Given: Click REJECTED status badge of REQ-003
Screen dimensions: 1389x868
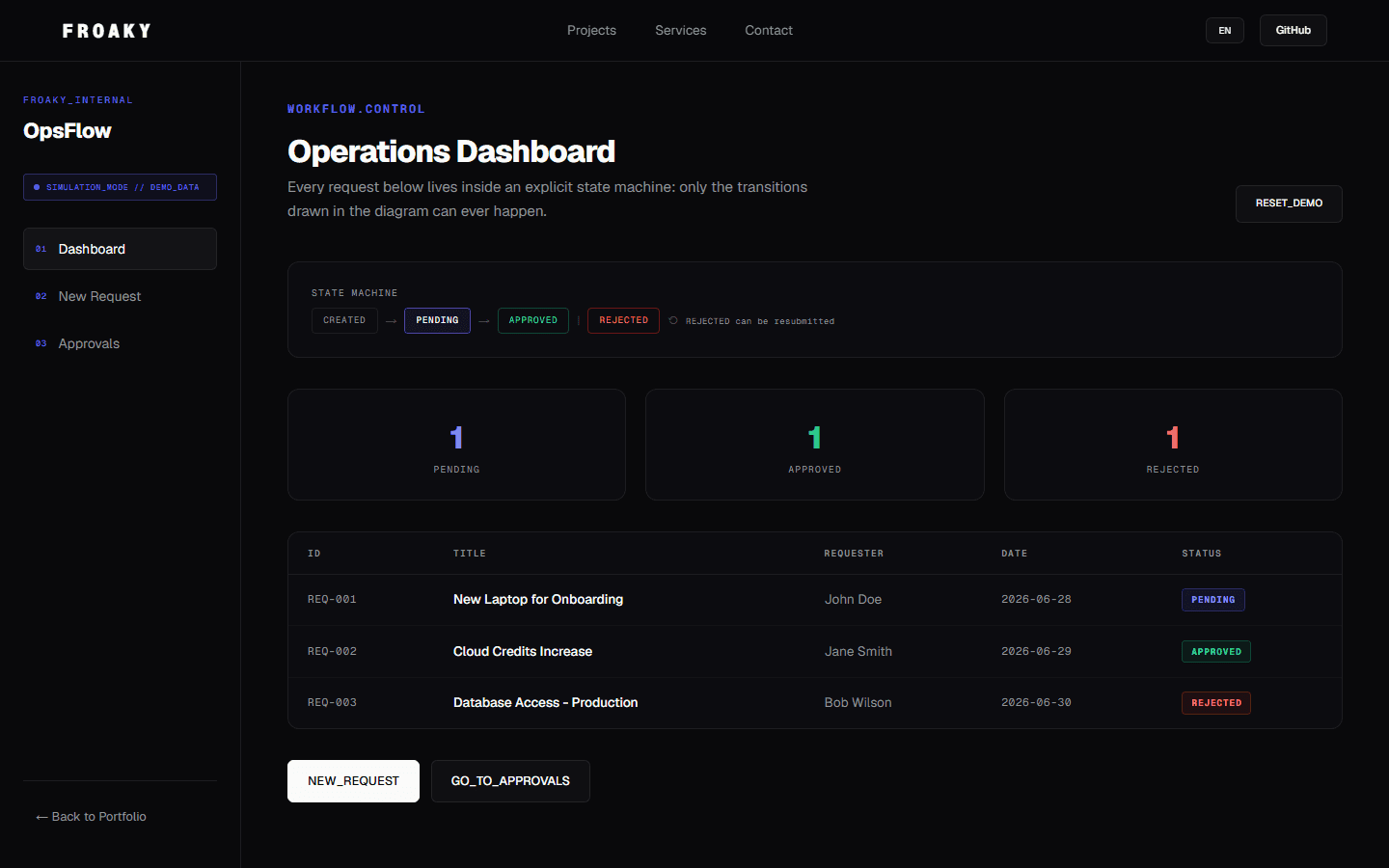Looking at the screenshot, I should coord(1216,703).
